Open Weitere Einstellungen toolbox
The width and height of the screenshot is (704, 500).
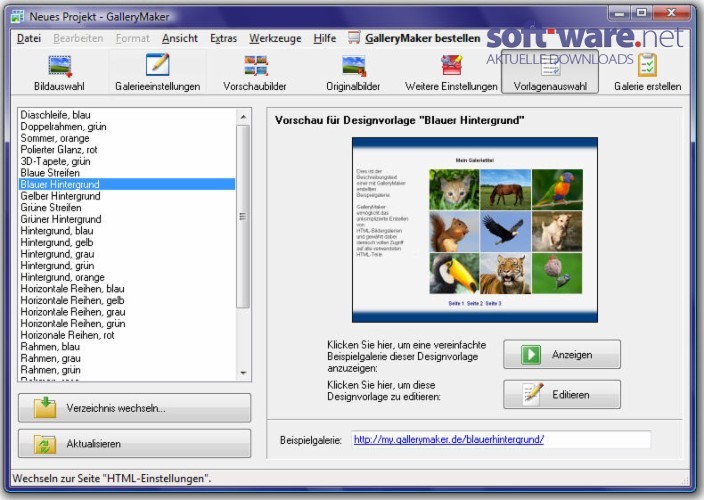pyautogui.click(x=451, y=72)
